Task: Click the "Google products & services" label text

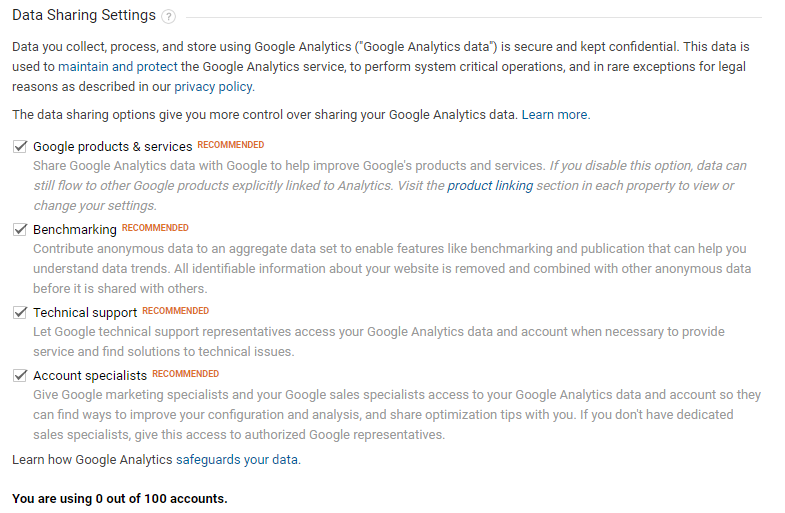Action: pyautogui.click(x=112, y=146)
